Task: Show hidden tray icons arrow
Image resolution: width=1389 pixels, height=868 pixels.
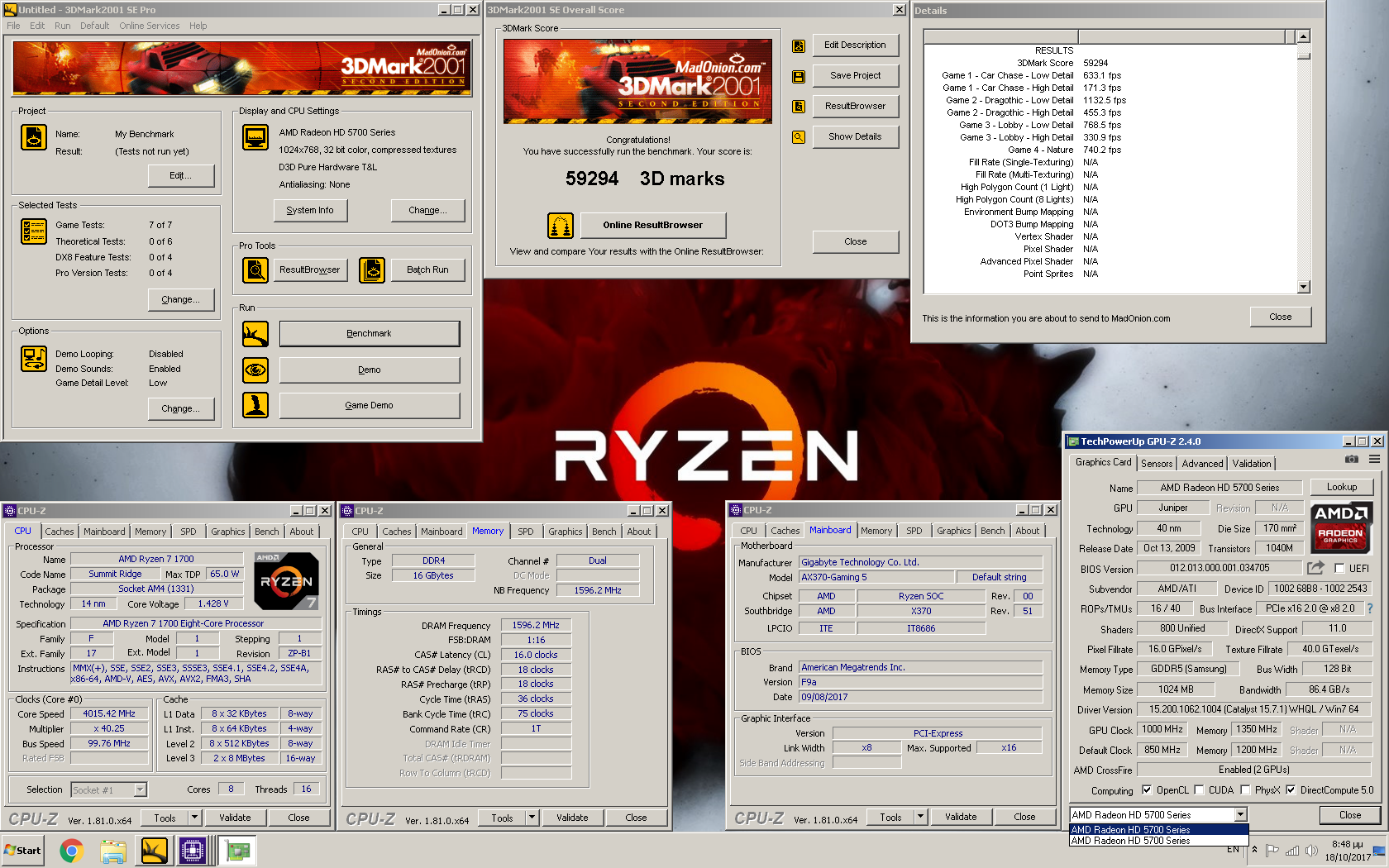Action: (1254, 850)
